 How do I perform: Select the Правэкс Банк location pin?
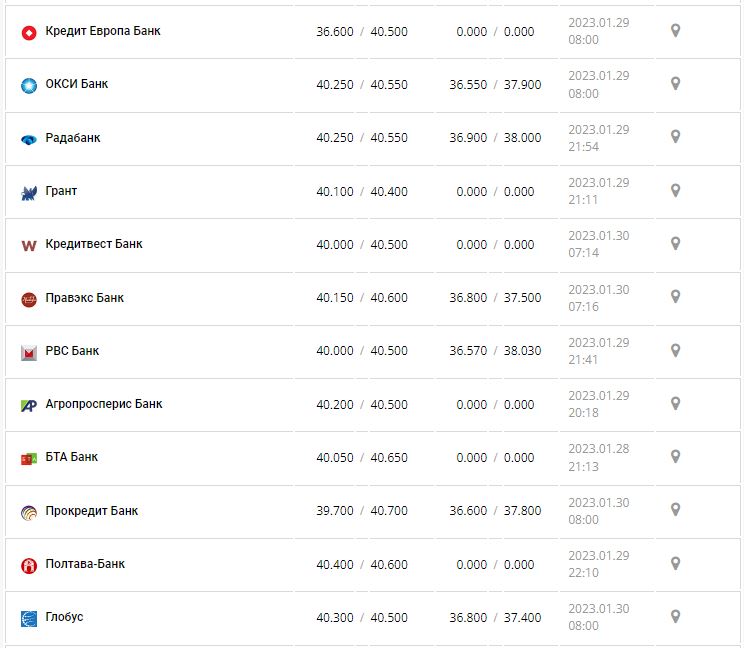[675, 297]
